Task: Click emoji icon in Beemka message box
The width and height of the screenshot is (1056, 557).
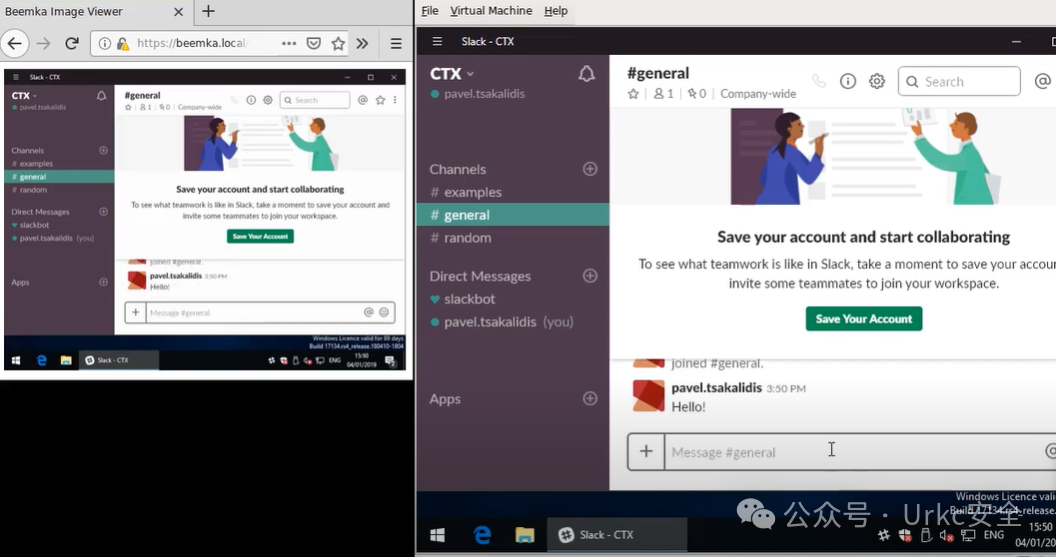Action: point(384,312)
